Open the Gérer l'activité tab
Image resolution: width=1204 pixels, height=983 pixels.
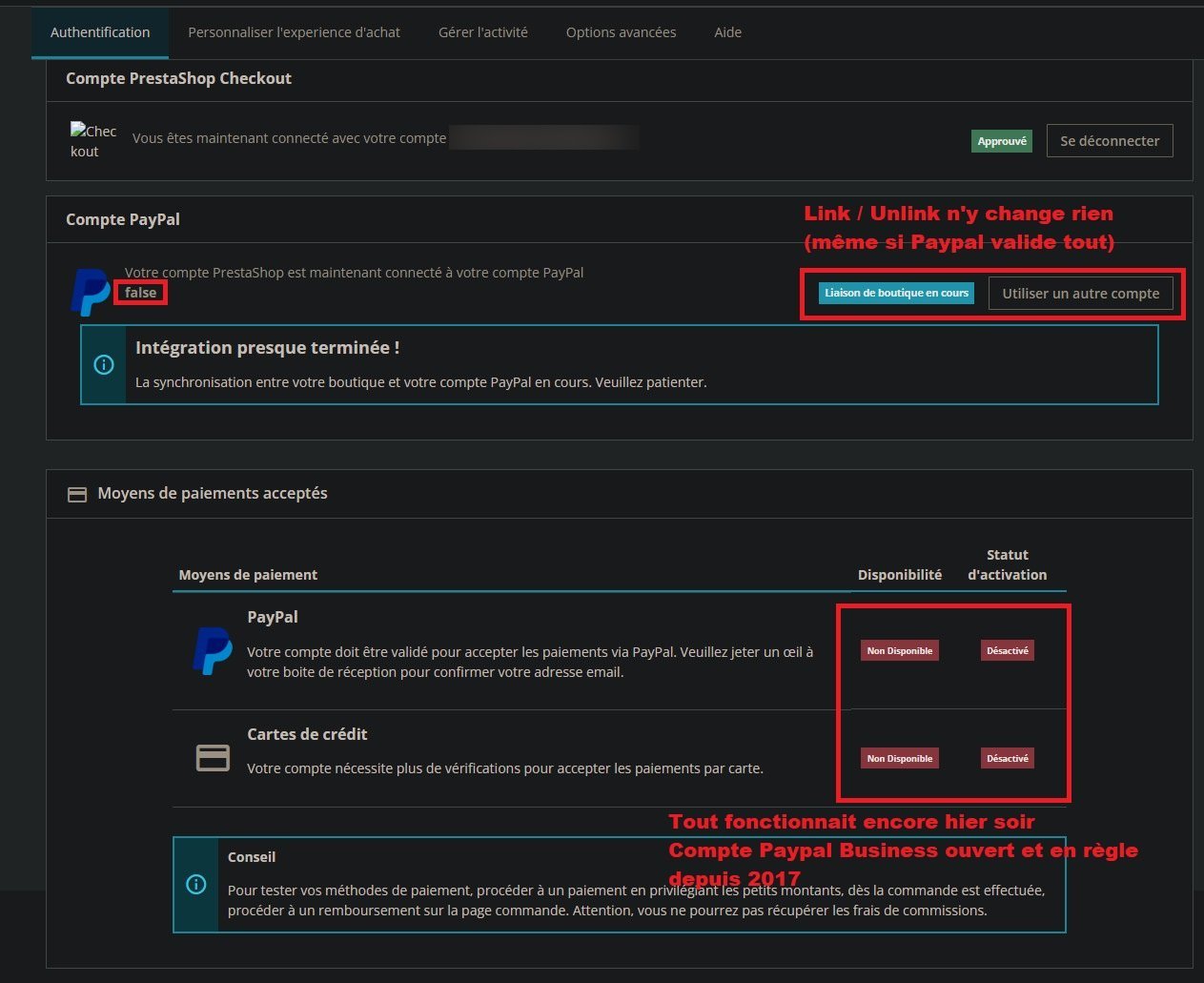click(482, 32)
